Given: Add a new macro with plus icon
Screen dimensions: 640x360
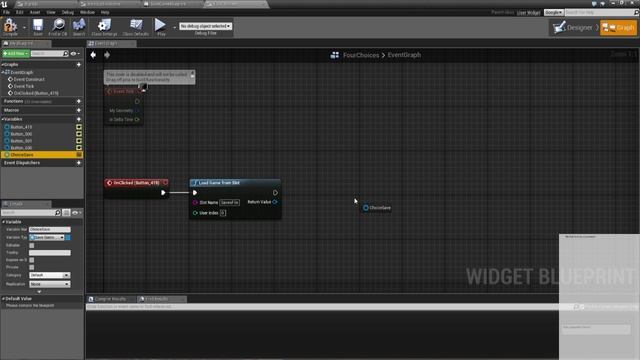Looking at the screenshot, I should click(79, 110).
